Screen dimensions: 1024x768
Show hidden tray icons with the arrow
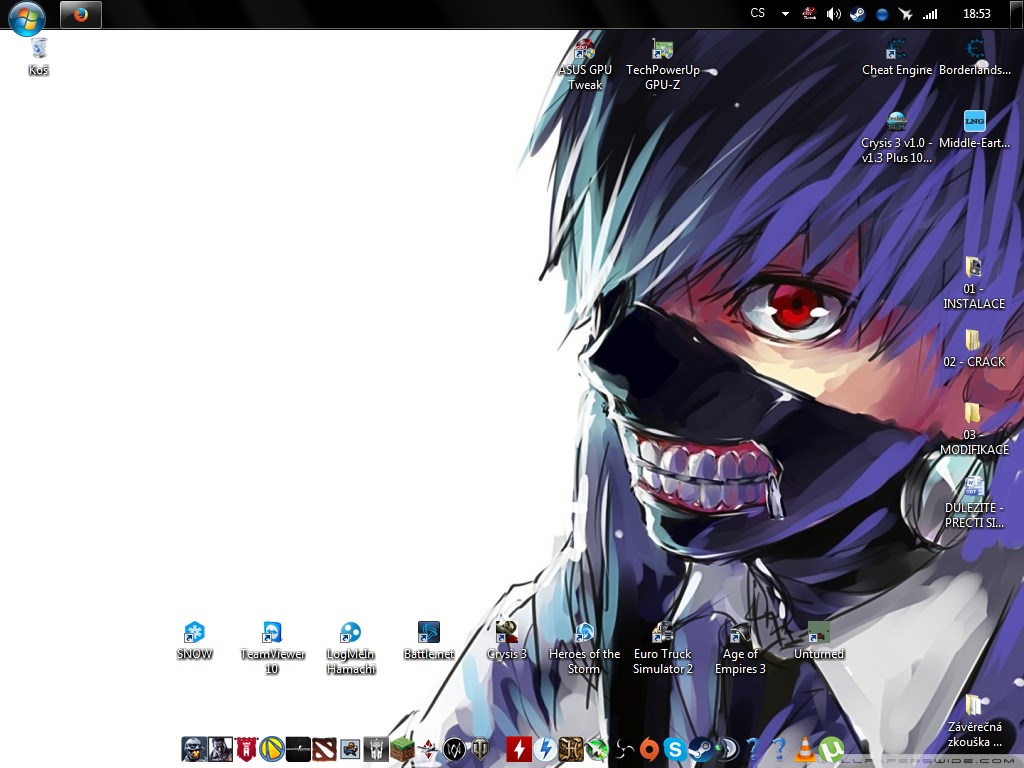(x=785, y=14)
